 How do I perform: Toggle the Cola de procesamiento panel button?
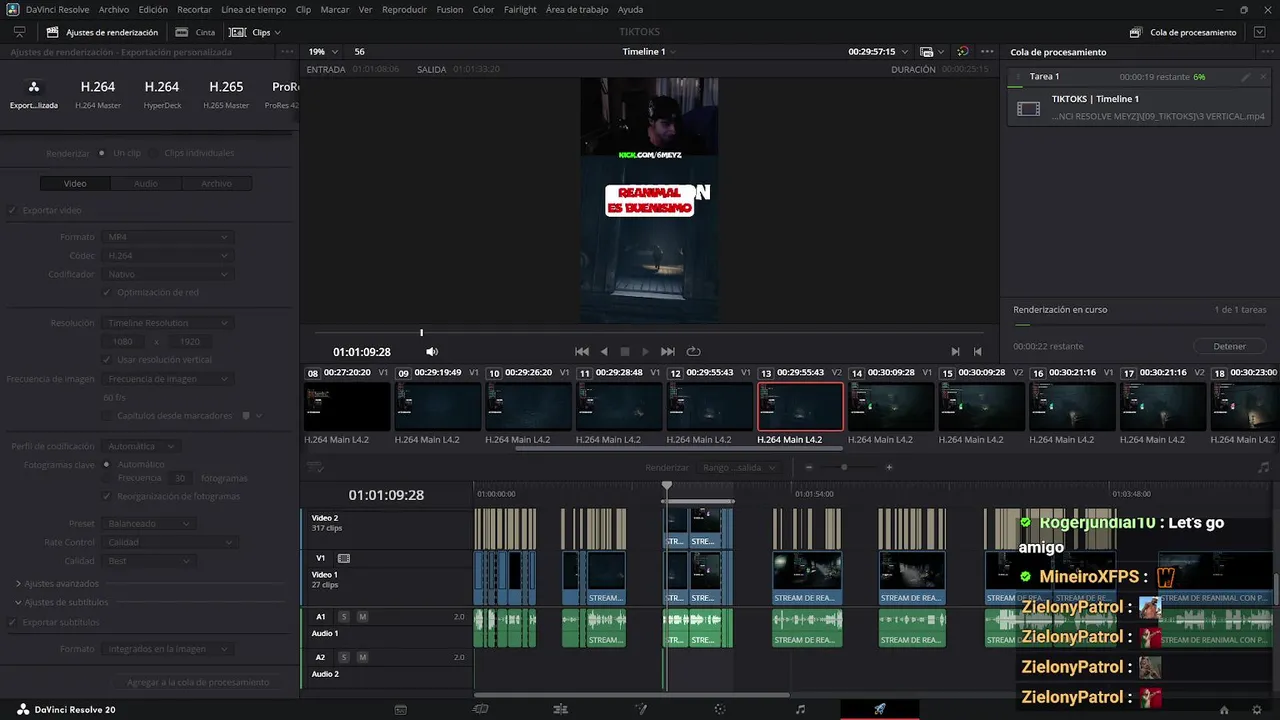pyautogui.click(x=1183, y=32)
